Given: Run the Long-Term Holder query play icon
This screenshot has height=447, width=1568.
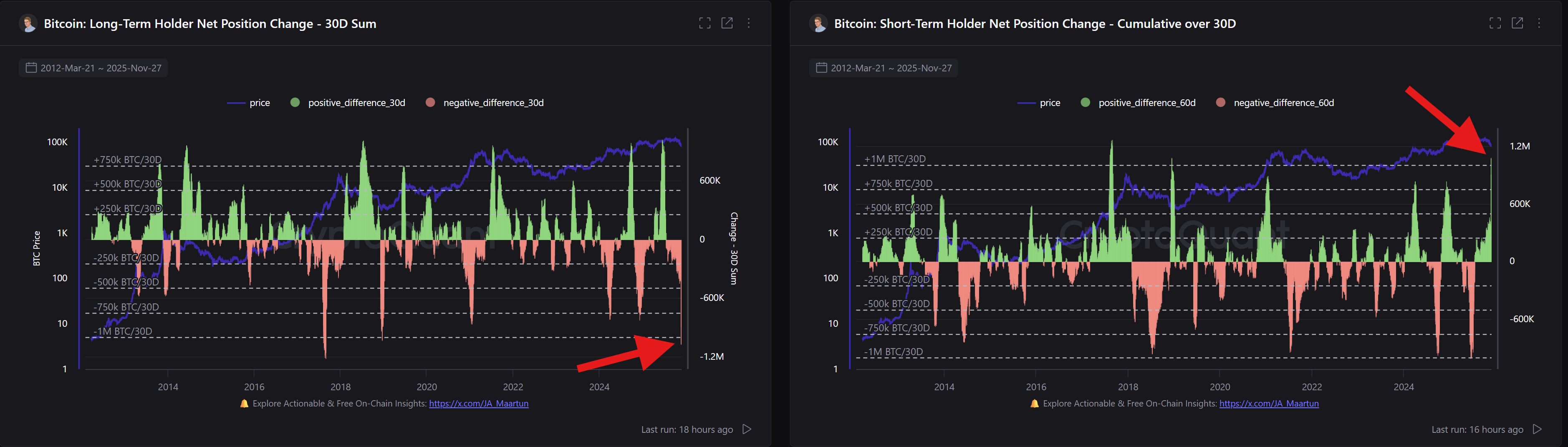Looking at the screenshot, I should point(747,429).
